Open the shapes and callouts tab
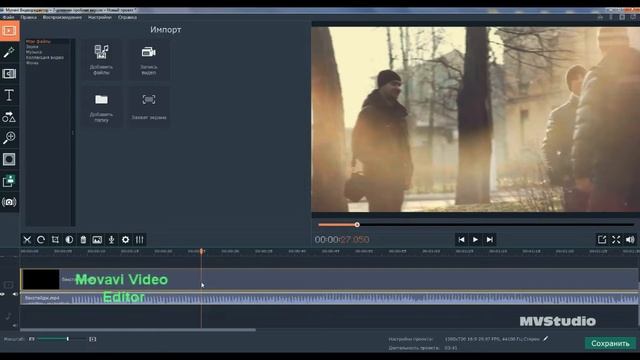 tap(9, 117)
